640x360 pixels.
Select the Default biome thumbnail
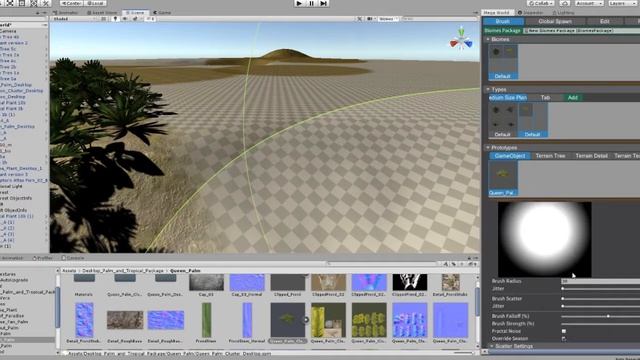[x=503, y=62]
